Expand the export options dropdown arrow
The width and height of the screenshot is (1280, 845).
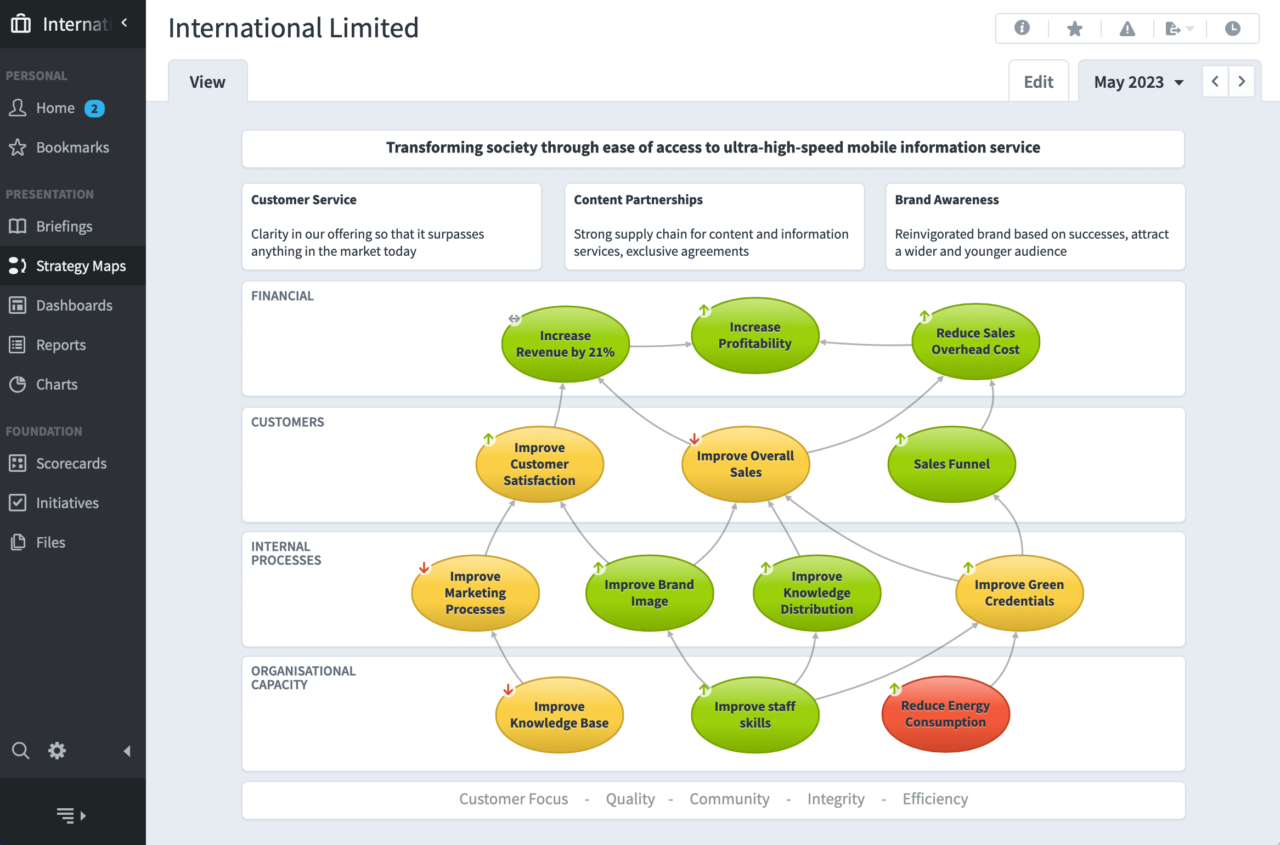click(x=1192, y=28)
